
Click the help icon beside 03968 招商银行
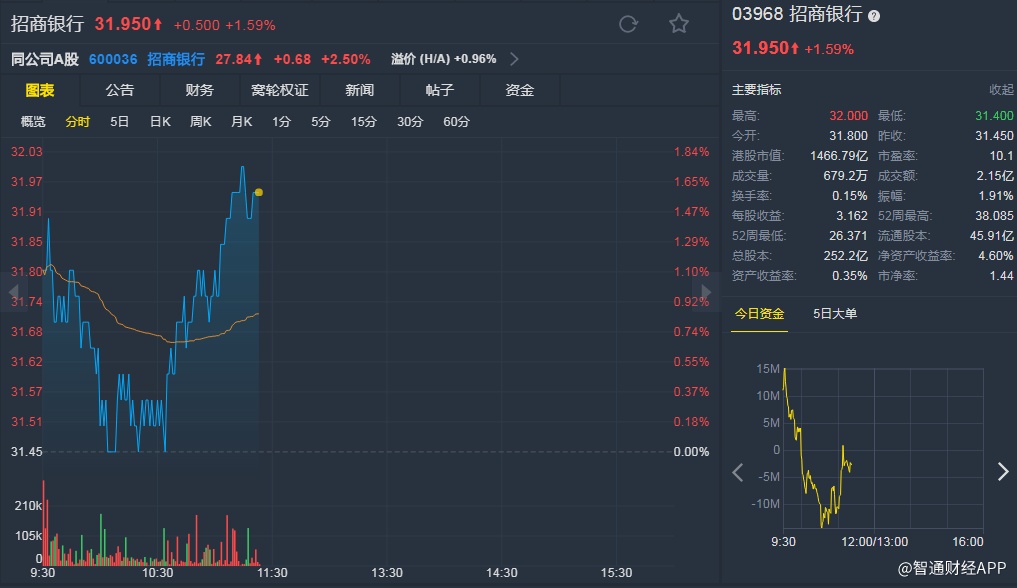coord(874,16)
